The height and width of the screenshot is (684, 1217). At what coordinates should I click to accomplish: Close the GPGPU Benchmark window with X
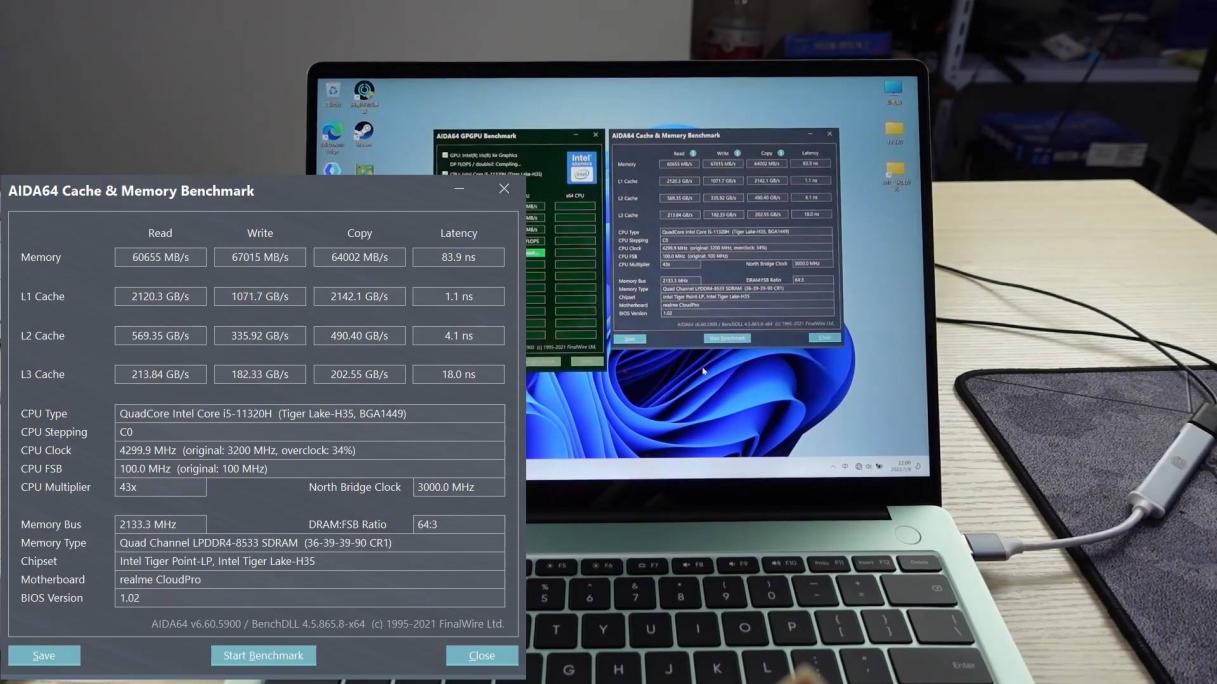[x=596, y=135]
